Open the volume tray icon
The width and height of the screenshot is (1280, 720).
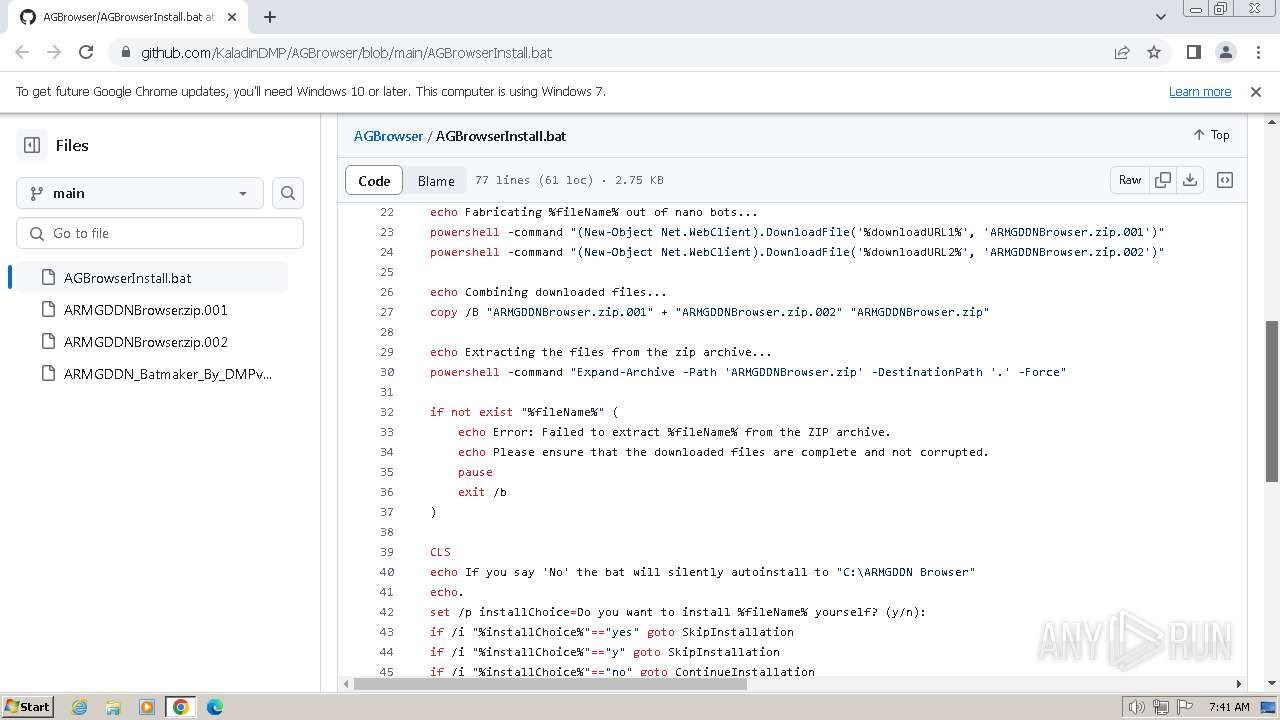(x=1136, y=707)
